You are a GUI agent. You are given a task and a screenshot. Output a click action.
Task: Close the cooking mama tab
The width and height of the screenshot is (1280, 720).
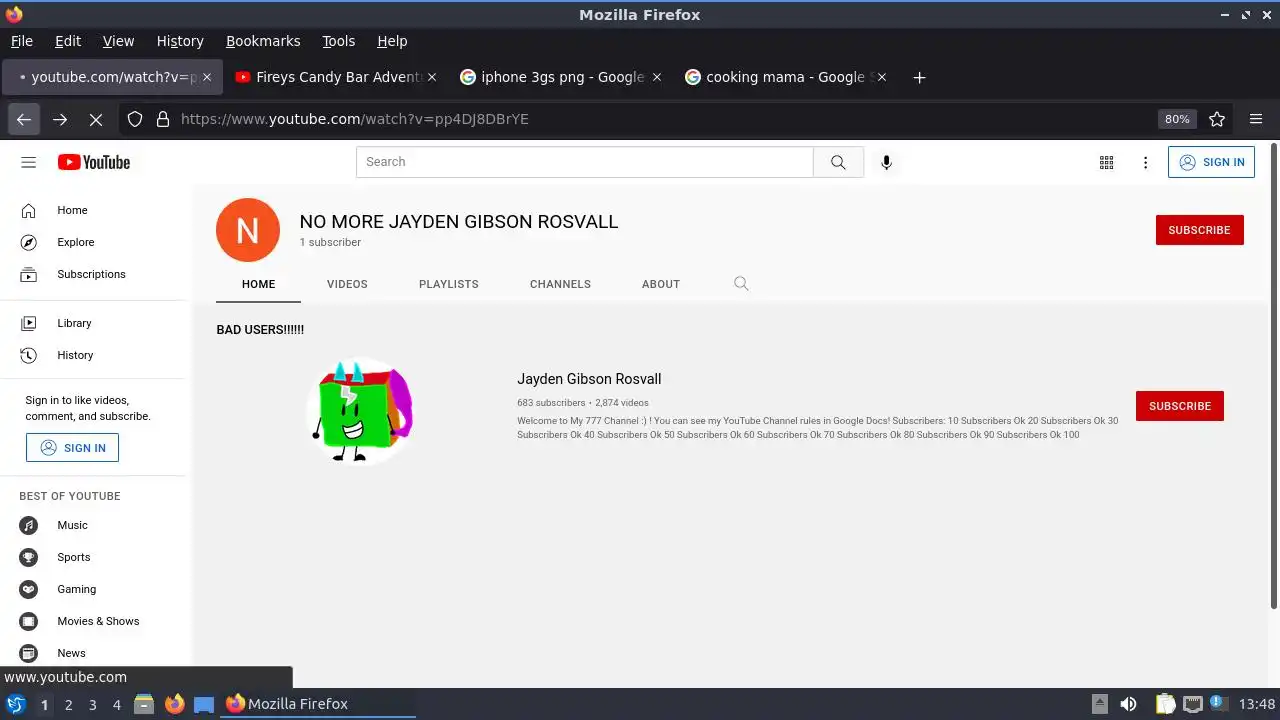881,77
